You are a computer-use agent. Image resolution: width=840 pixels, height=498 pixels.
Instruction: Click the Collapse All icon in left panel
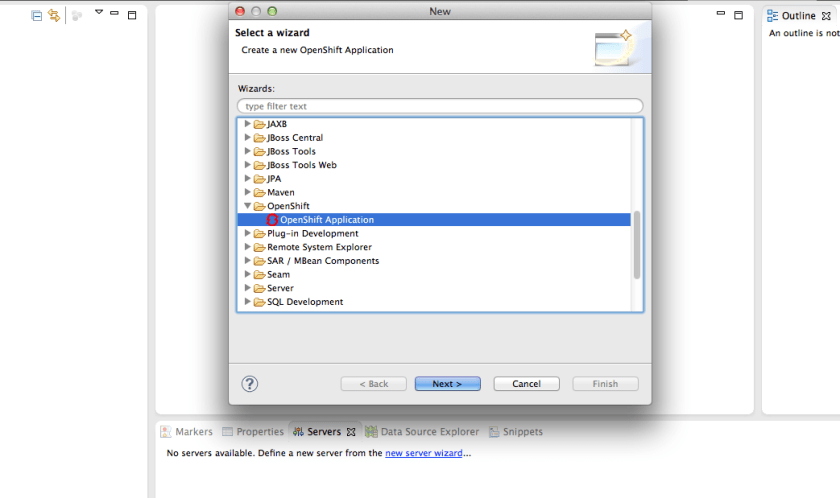tap(37, 16)
